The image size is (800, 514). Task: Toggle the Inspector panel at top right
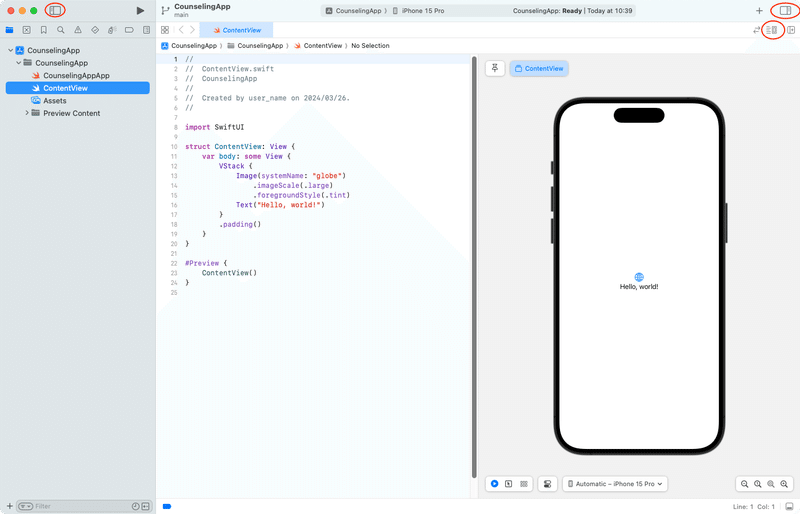785,10
